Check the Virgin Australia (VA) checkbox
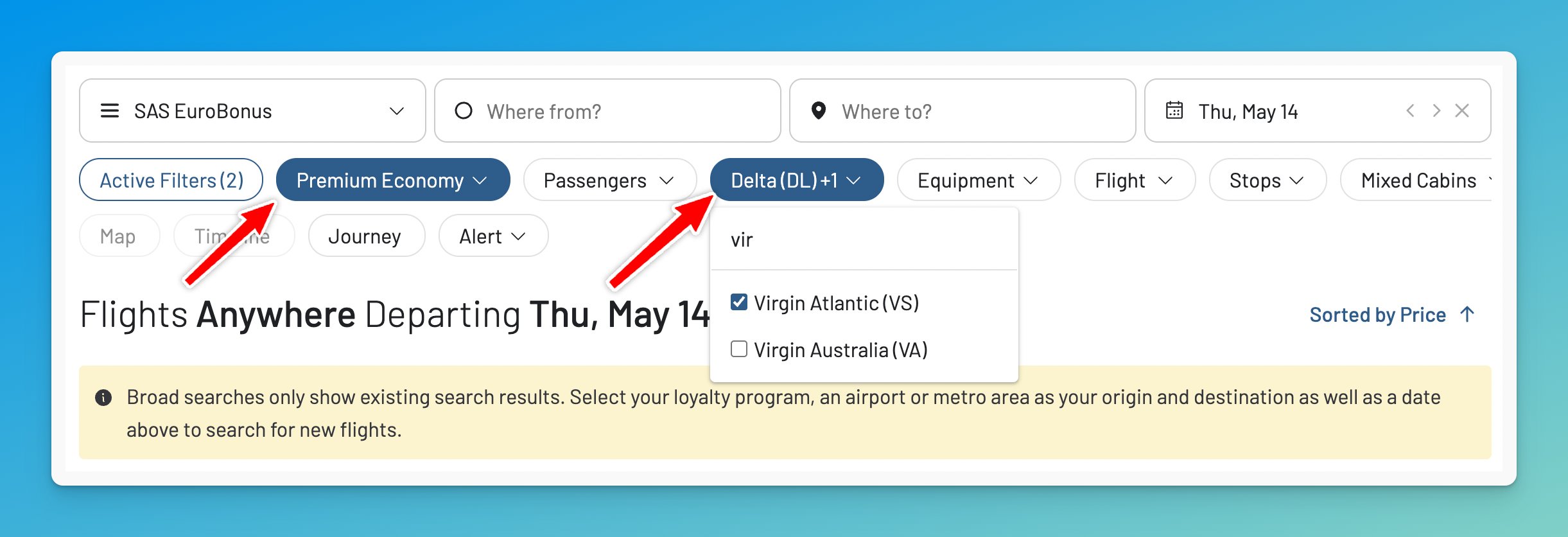The width and height of the screenshot is (1568, 537). pyautogui.click(x=738, y=349)
